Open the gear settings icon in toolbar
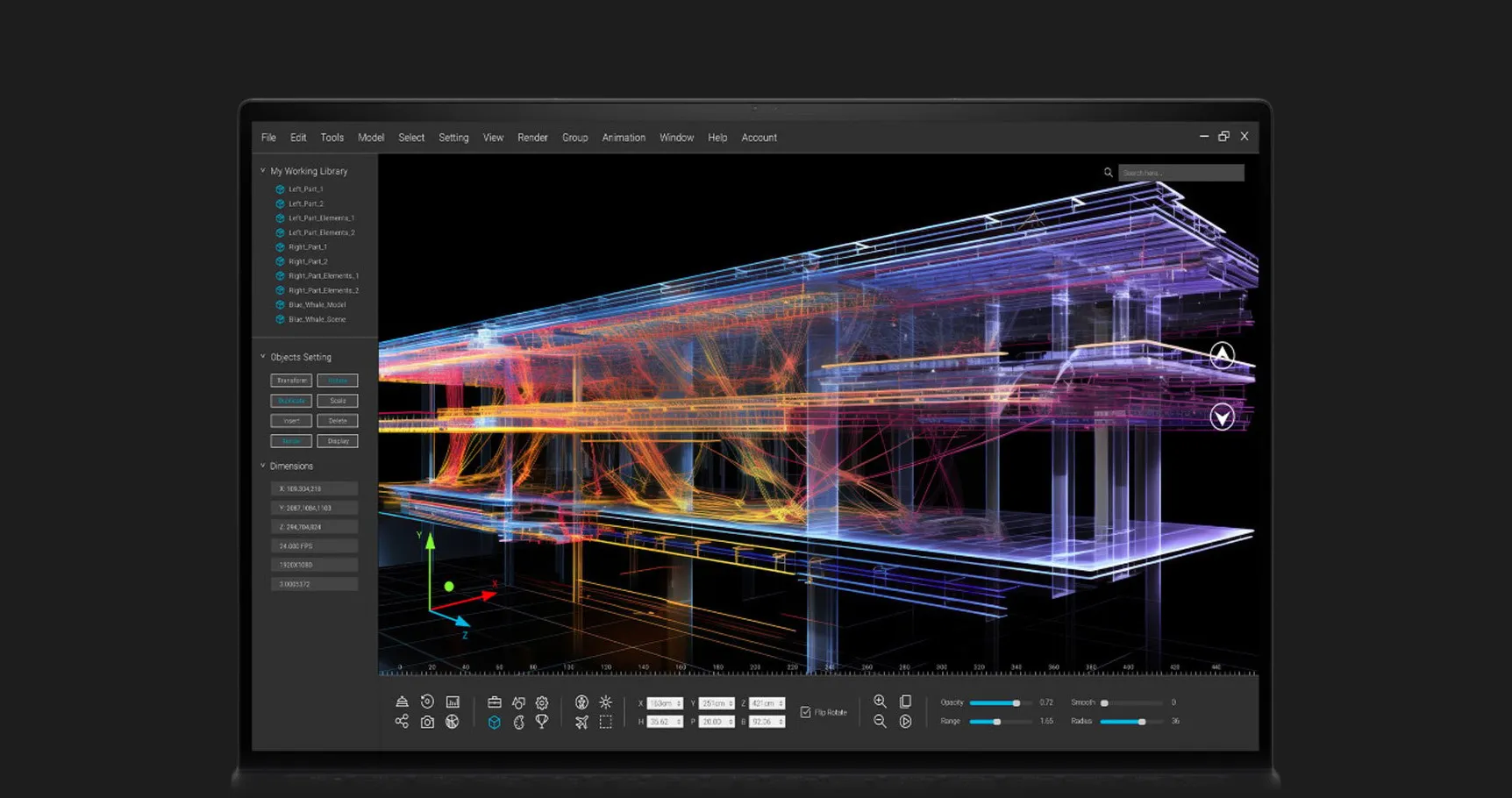Screen dimensions: 1512x798 coord(542,702)
